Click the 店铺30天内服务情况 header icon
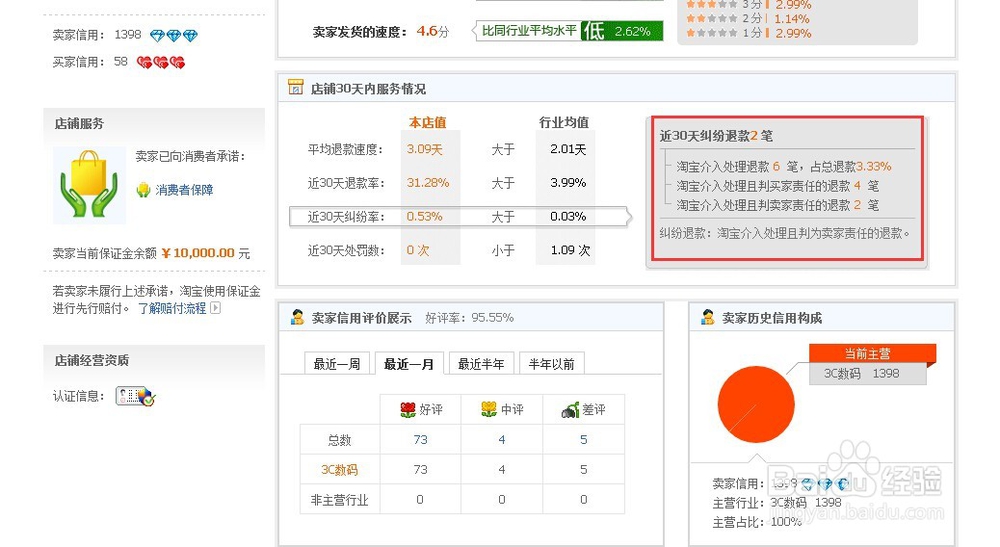This screenshot has height=547, width=1000. pos(295,87)
